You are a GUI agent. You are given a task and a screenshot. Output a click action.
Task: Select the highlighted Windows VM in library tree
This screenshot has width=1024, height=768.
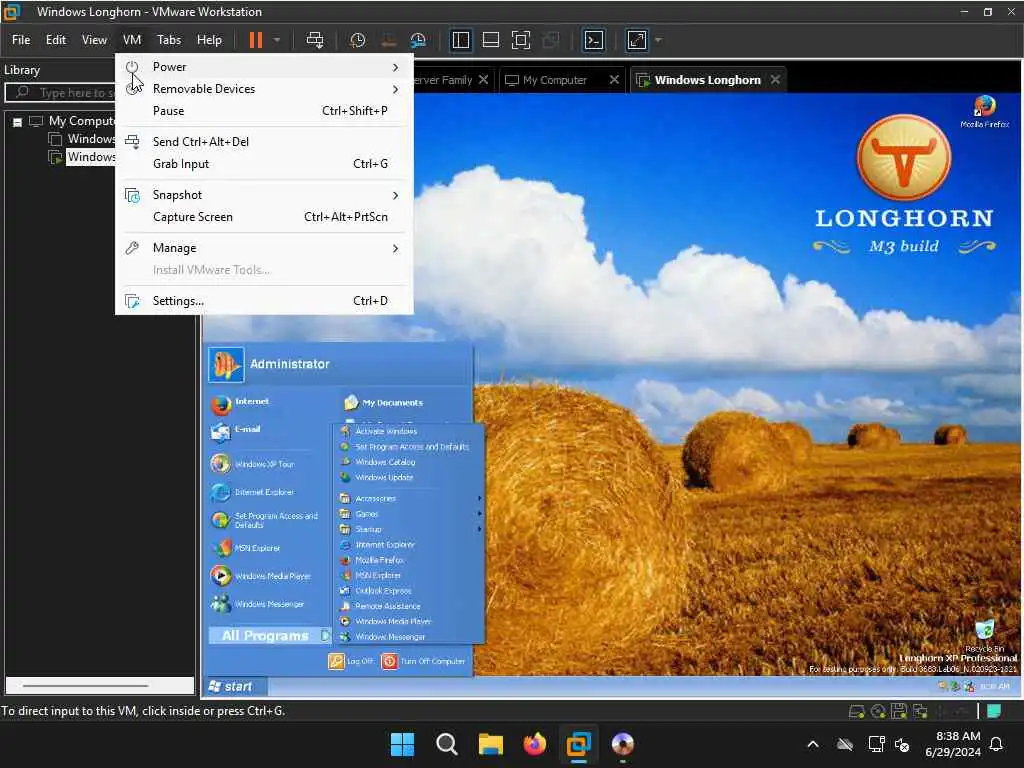pos(91,157)
